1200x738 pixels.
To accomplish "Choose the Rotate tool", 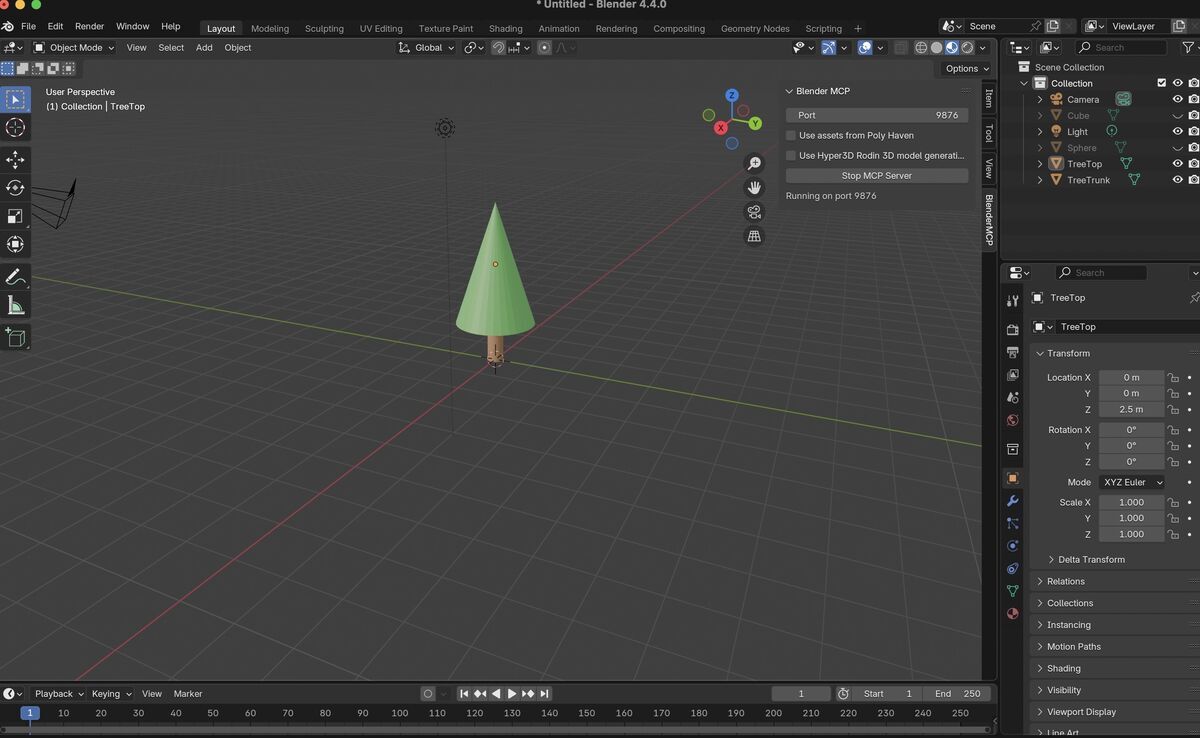I will pyautogui.click(x=15, y=188).
